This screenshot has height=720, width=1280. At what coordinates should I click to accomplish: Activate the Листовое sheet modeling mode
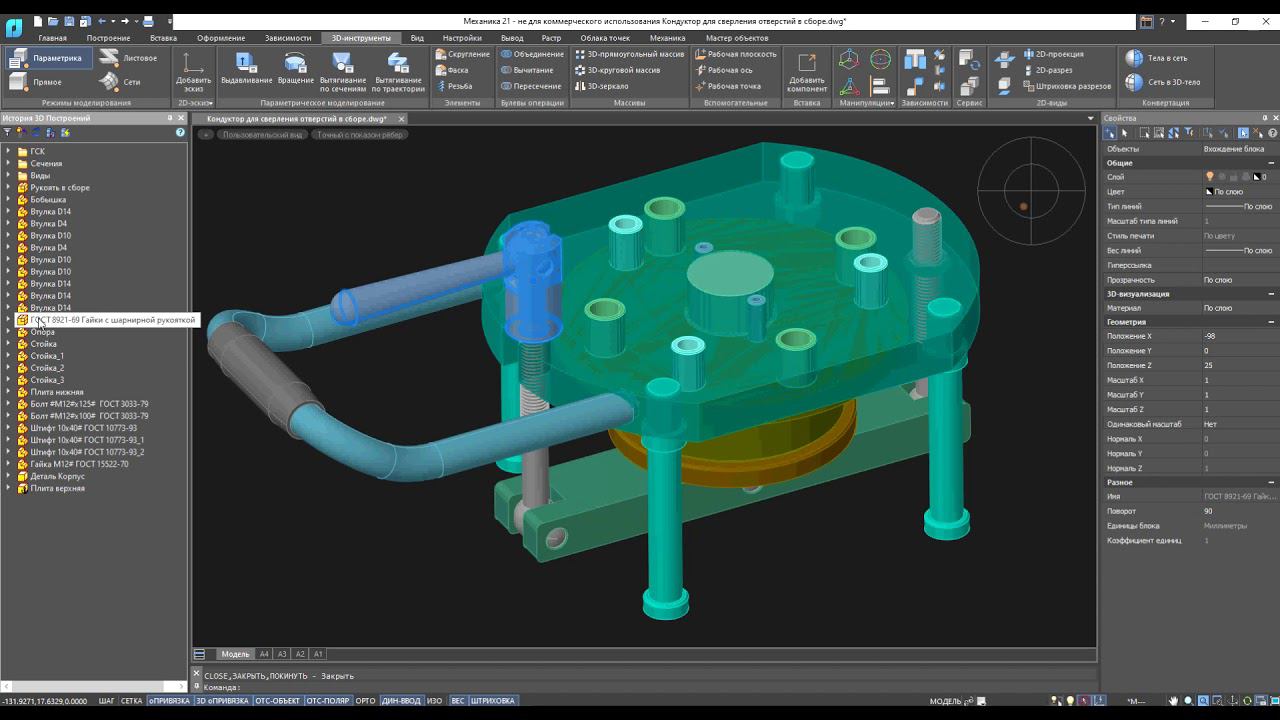[x=130, y=58]
